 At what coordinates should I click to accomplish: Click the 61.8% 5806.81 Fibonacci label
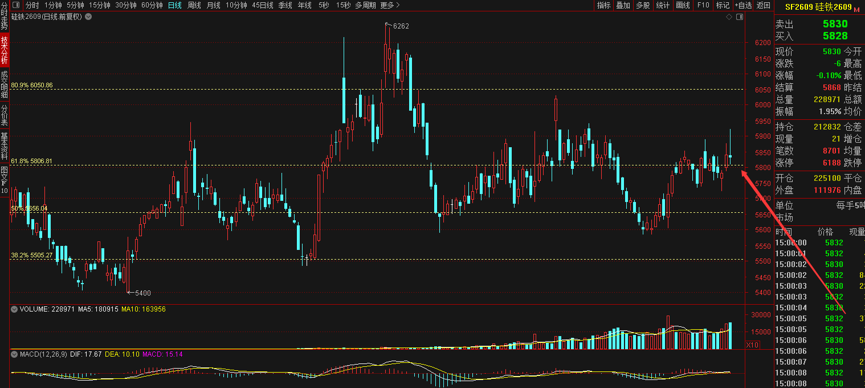click(31, 161)
